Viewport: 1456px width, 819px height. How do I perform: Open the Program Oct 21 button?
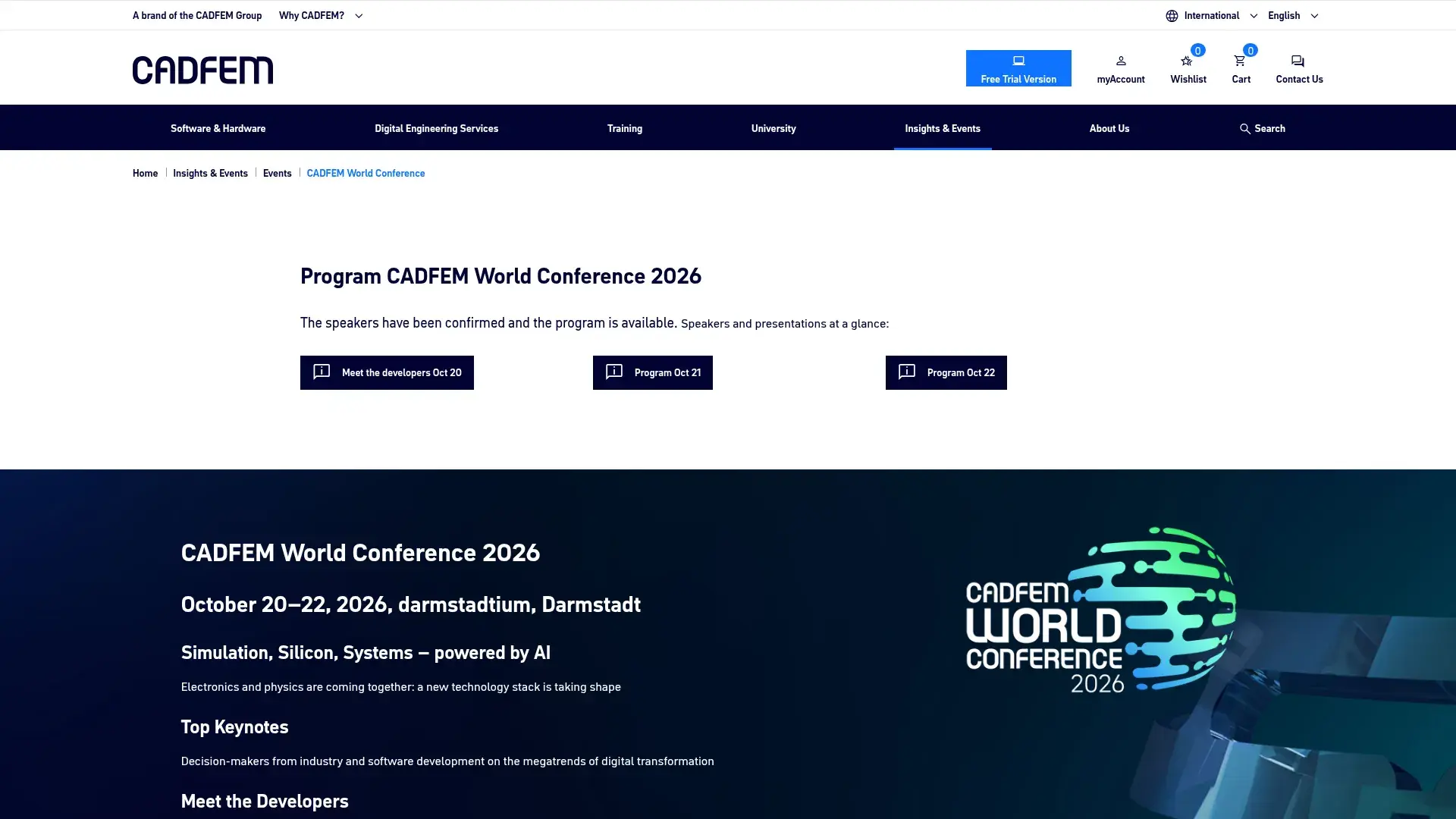652,372
